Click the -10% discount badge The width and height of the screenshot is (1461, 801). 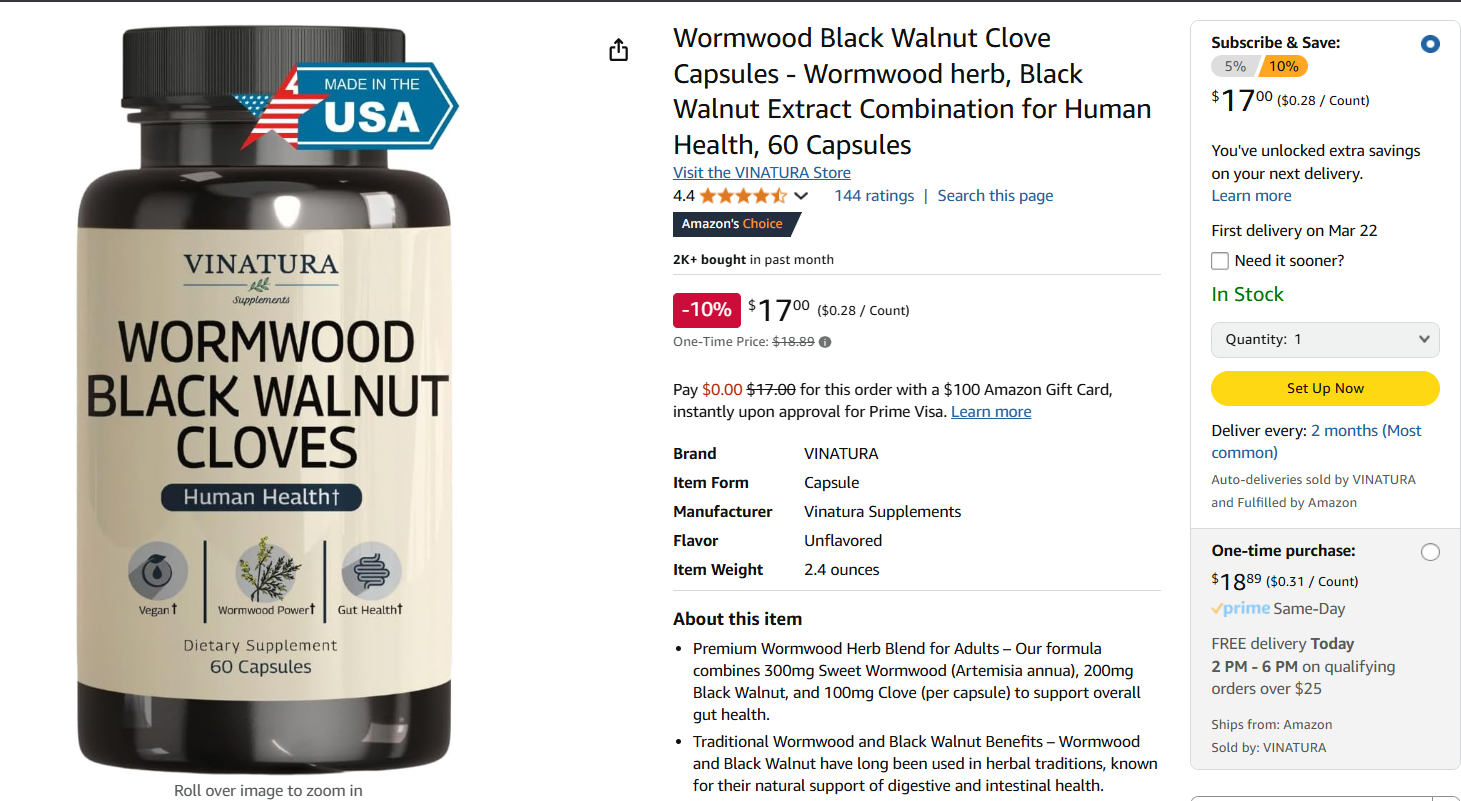(707, 310)
